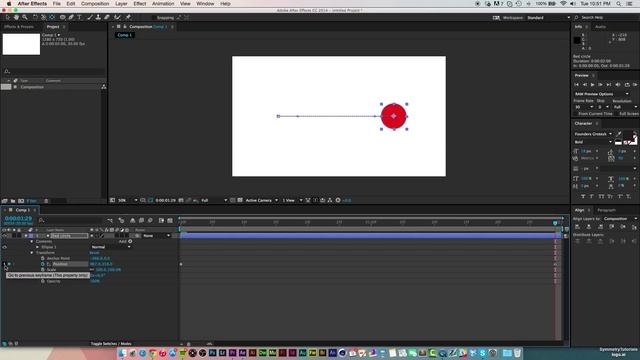
Task: Select the Eraser tool
Action: coord(107,17)
